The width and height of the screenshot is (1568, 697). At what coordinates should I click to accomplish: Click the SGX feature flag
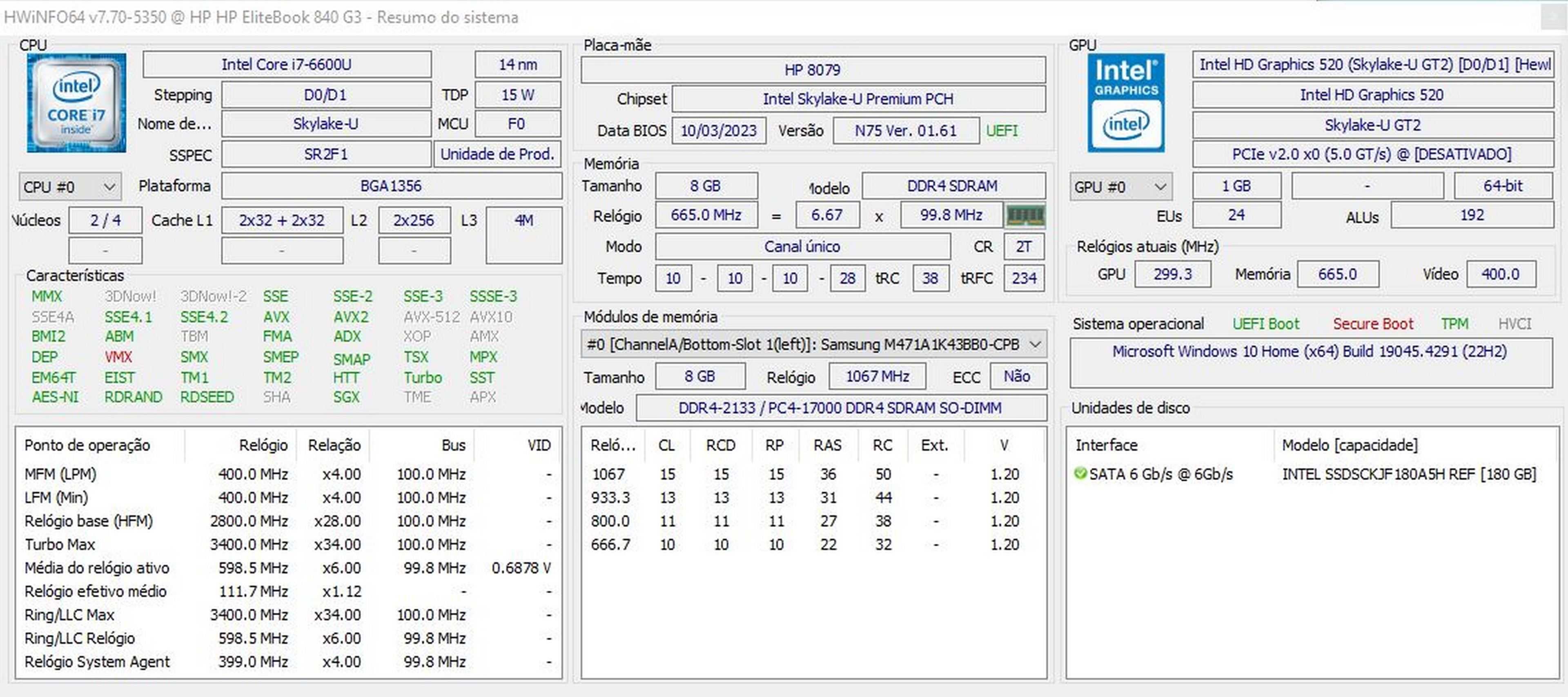tap(346, 397)
